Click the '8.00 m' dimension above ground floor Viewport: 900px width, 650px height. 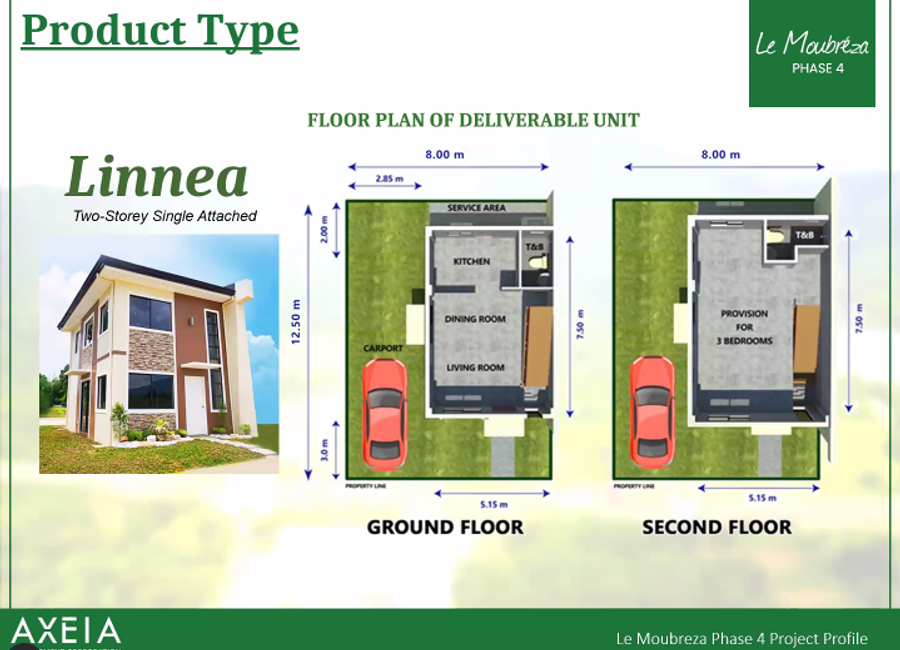[445, 154]
